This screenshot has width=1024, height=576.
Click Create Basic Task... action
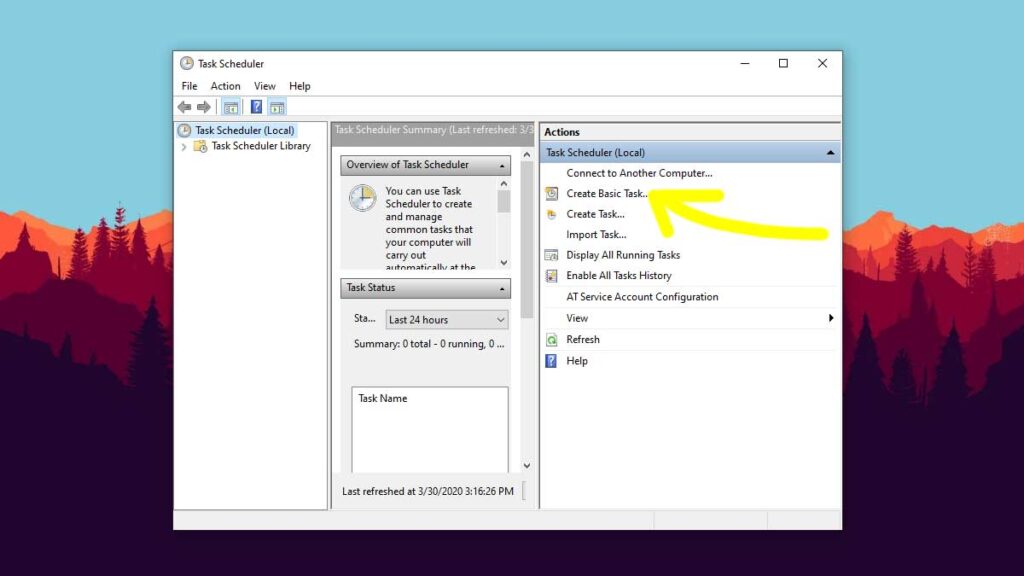tap(607, 193)
